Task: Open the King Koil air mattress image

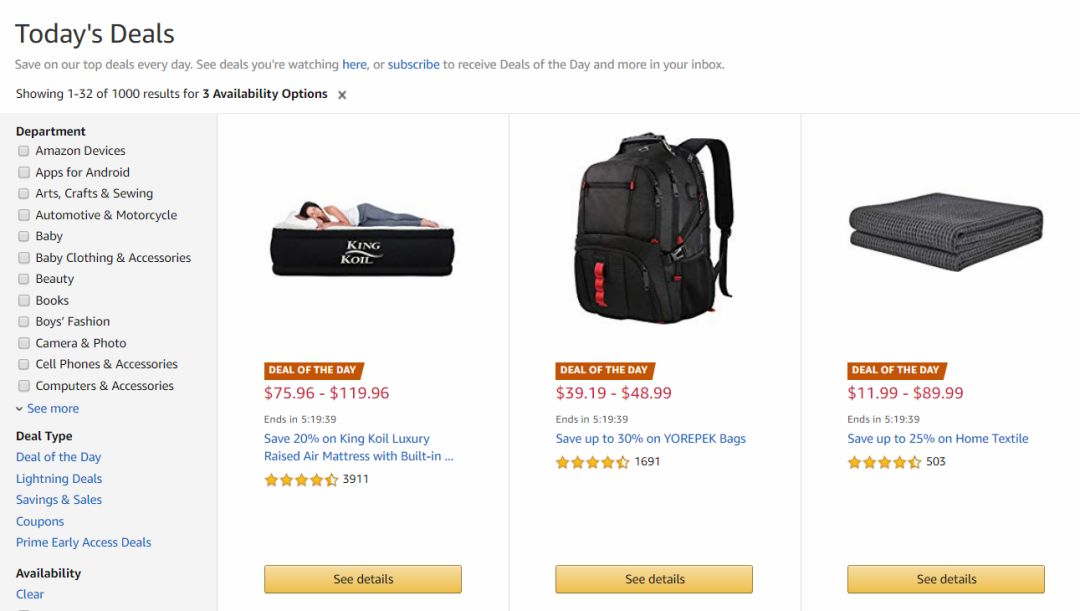Action: (x=362, y=238)
